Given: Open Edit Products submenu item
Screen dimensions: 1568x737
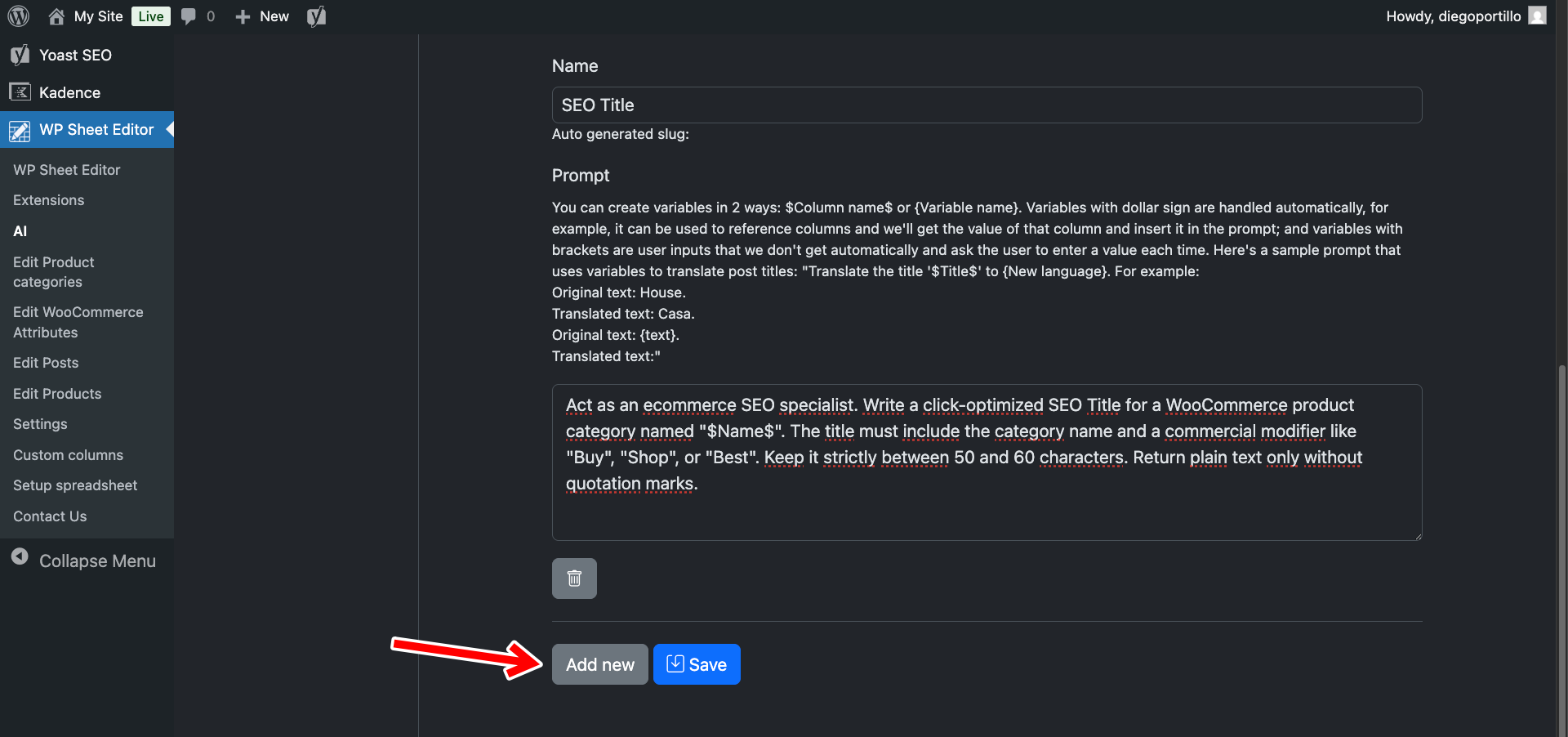Looking at the screenshot, I should pos(57,394).
